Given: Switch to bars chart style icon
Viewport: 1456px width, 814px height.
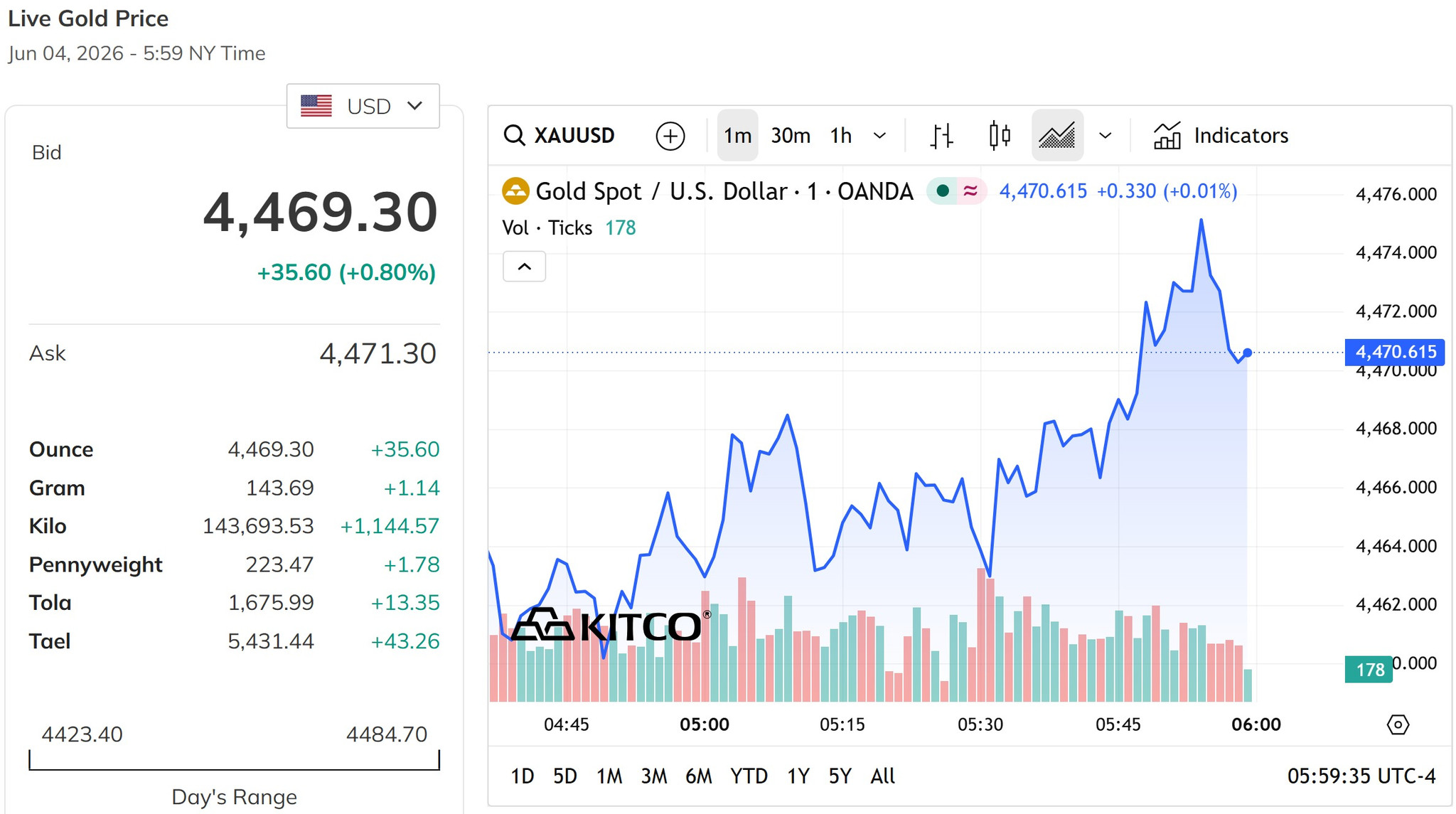Looking at the screenshot, I should (942, 135).
